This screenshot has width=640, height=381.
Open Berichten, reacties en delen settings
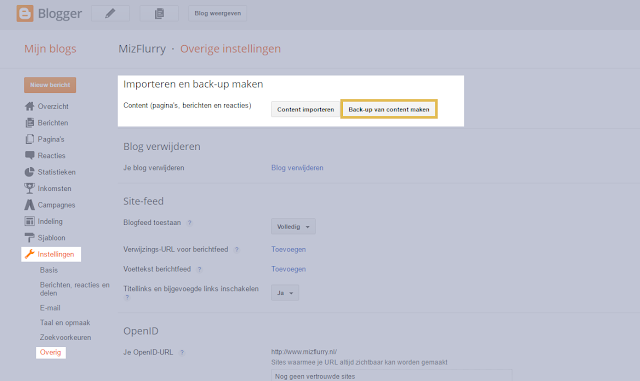[75, 289]
